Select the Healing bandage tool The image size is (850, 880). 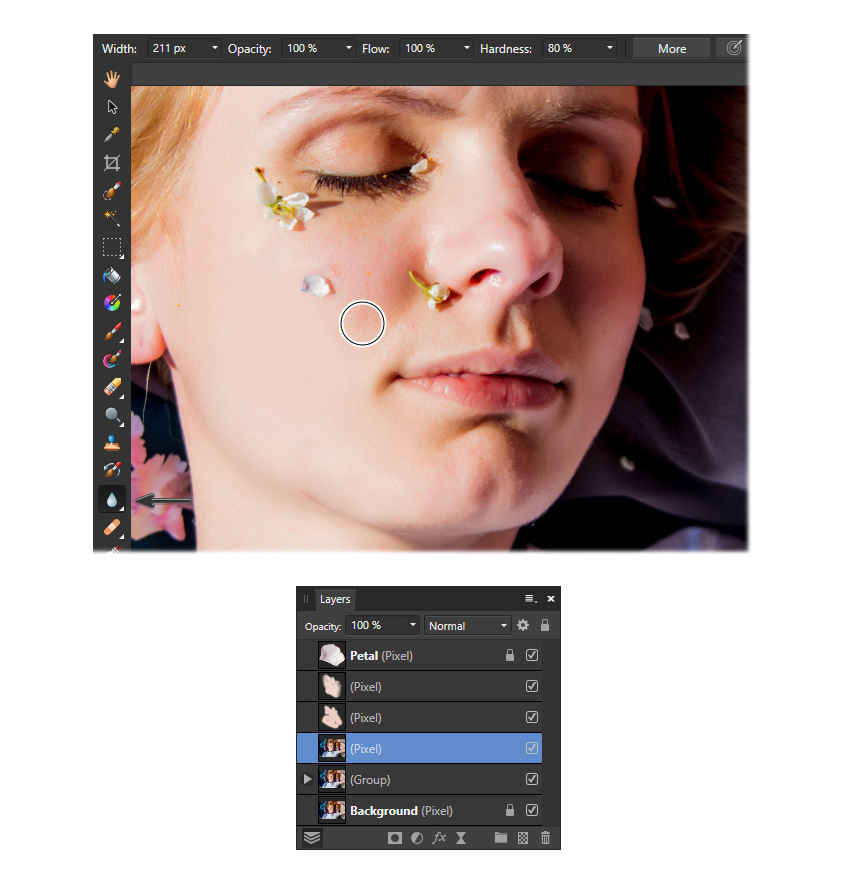click(x=112, y=528)
